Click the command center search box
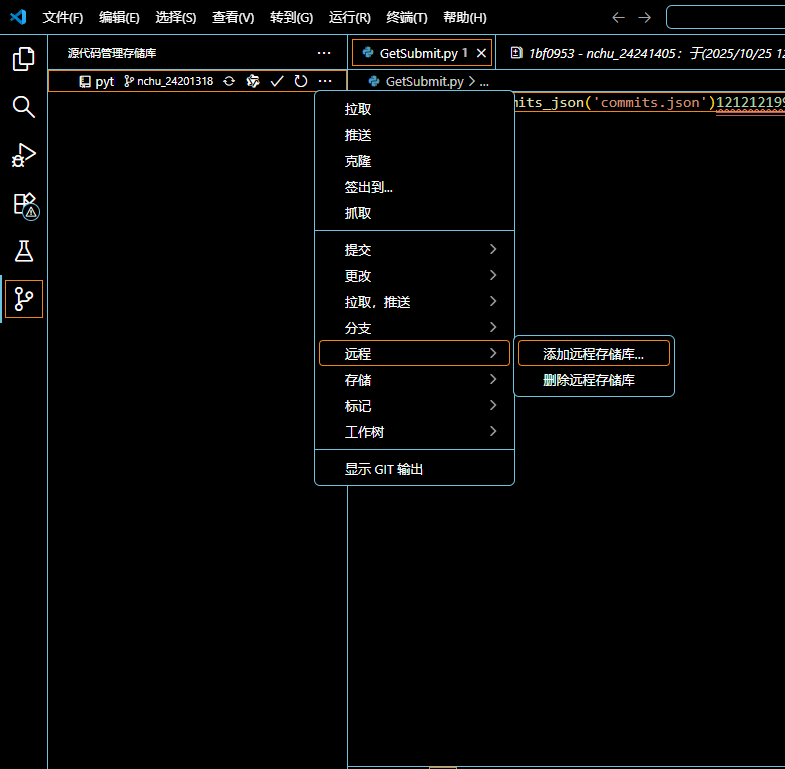 click(x=726, y=18)
